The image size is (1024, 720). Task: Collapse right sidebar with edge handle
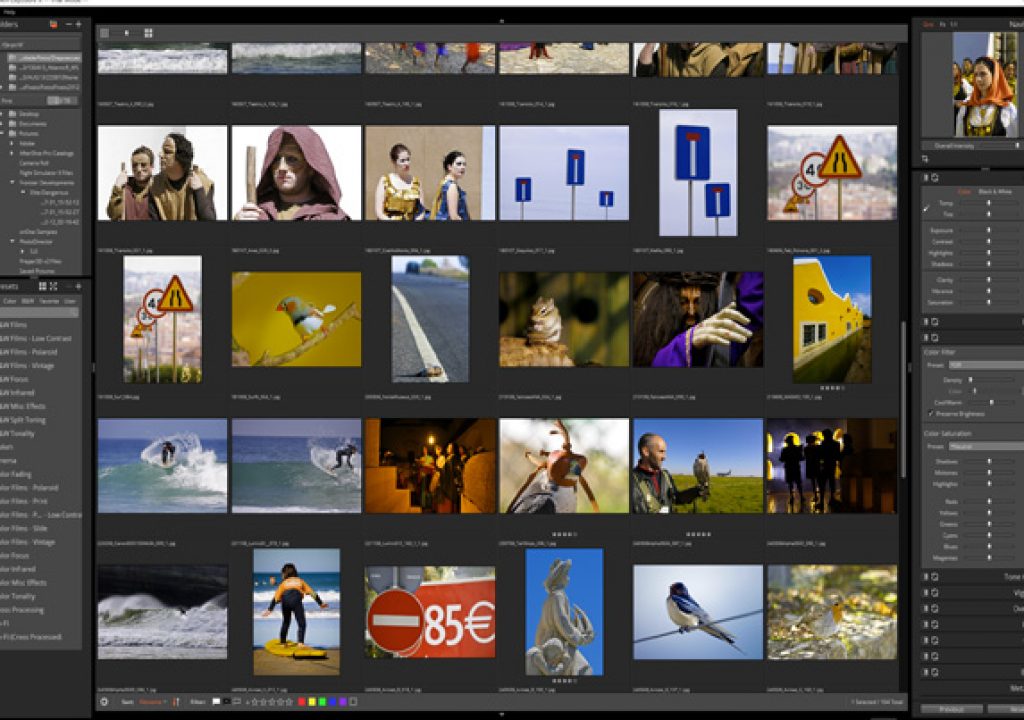tap(910, 368)
